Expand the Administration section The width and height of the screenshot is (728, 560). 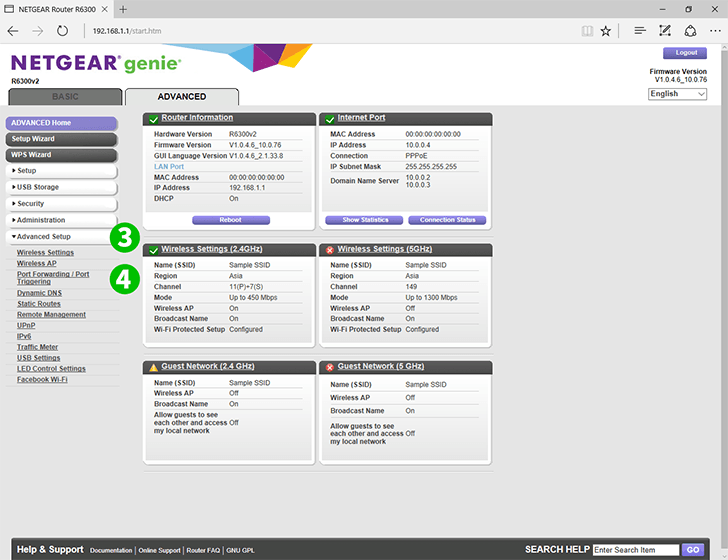click(61, 220)
